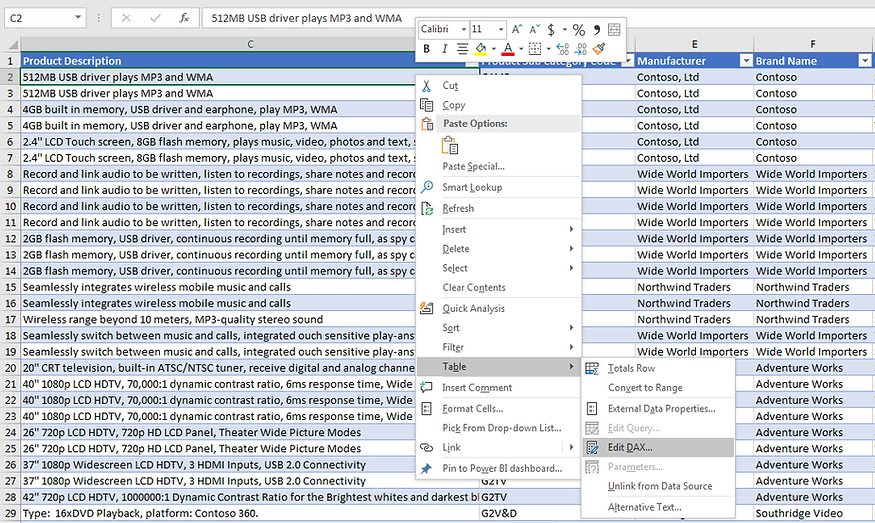Open External Data Properties
Viewport: 875px width, 523px height.
click(x=658, y=409)
